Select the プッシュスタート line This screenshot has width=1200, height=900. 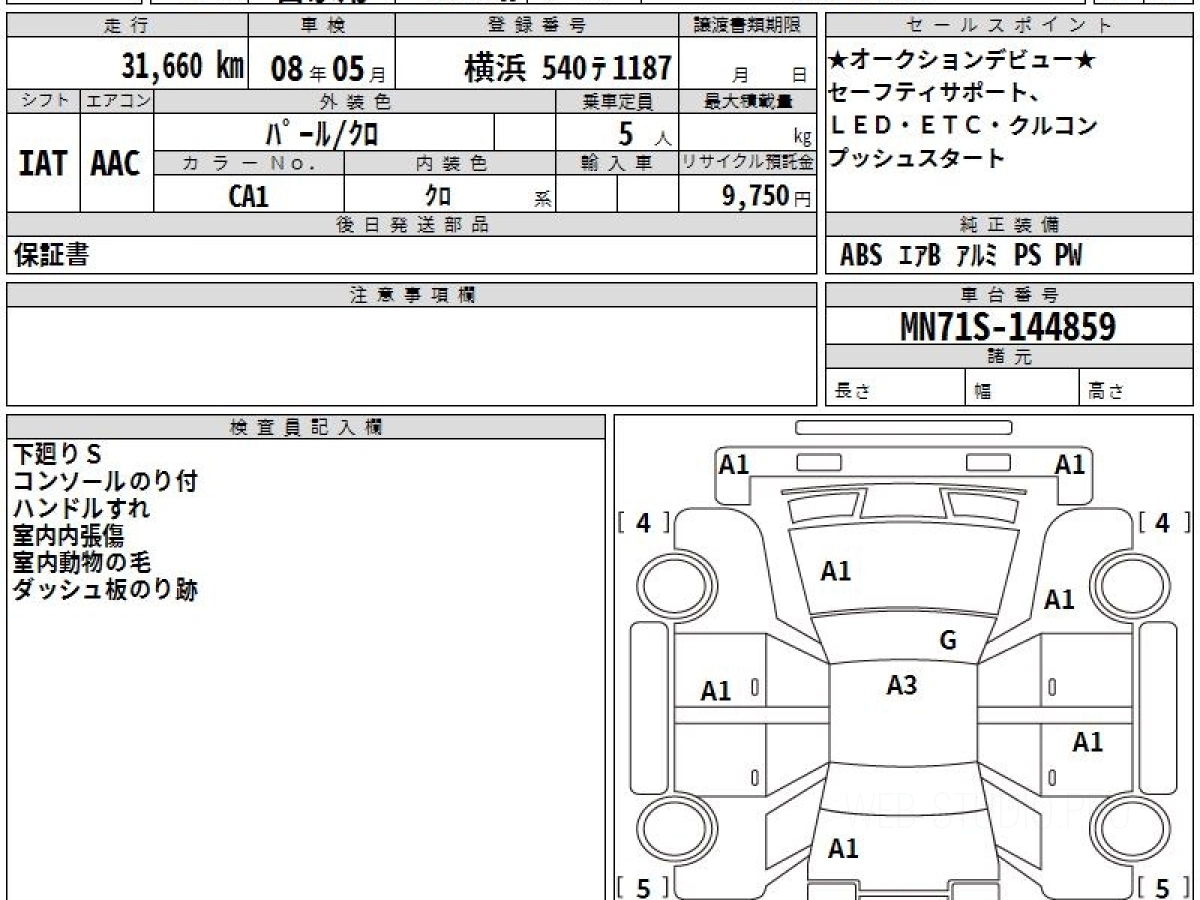917,158
